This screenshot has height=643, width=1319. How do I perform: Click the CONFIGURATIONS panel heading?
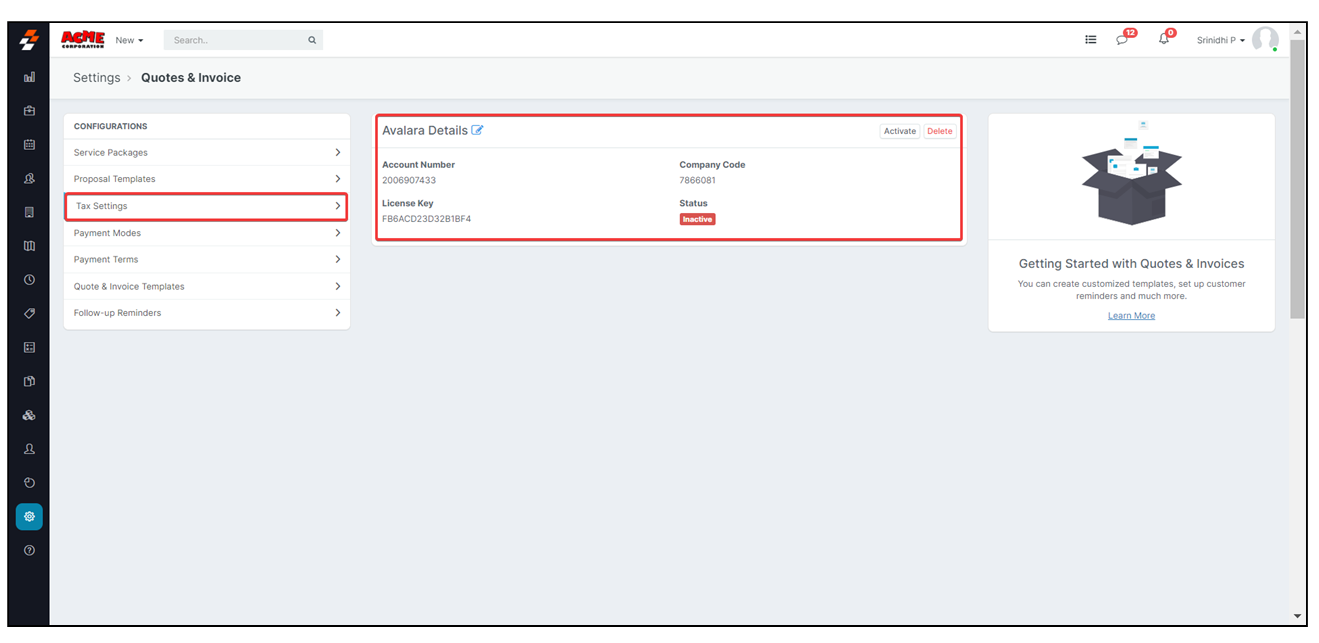click(x=110, y=126)
